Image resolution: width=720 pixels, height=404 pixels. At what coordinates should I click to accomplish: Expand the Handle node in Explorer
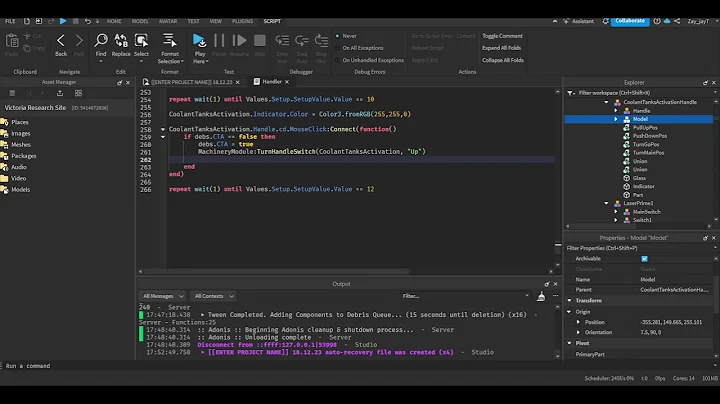click(616, 111)
